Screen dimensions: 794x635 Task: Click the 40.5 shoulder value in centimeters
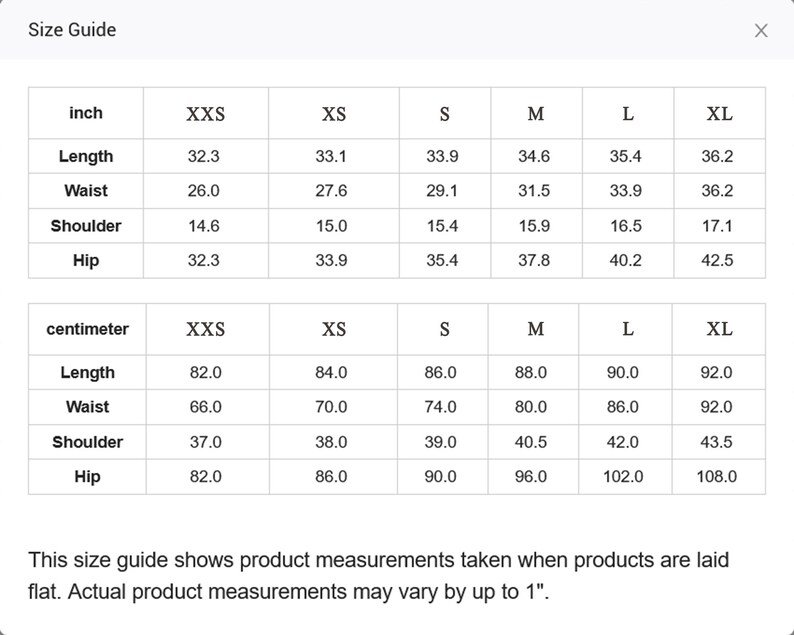point(531,442)
